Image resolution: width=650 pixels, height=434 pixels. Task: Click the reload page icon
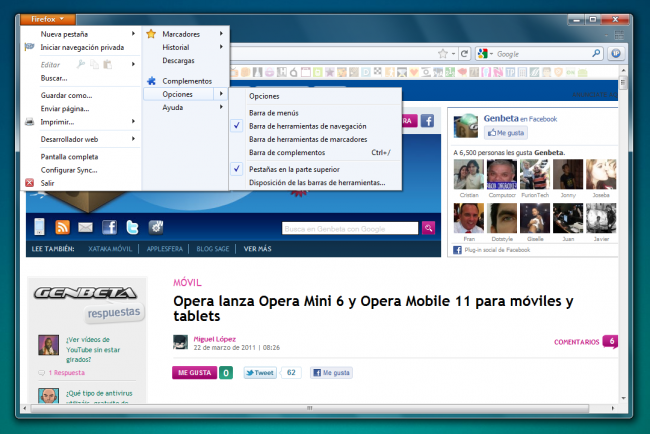(x=464, y=54)
